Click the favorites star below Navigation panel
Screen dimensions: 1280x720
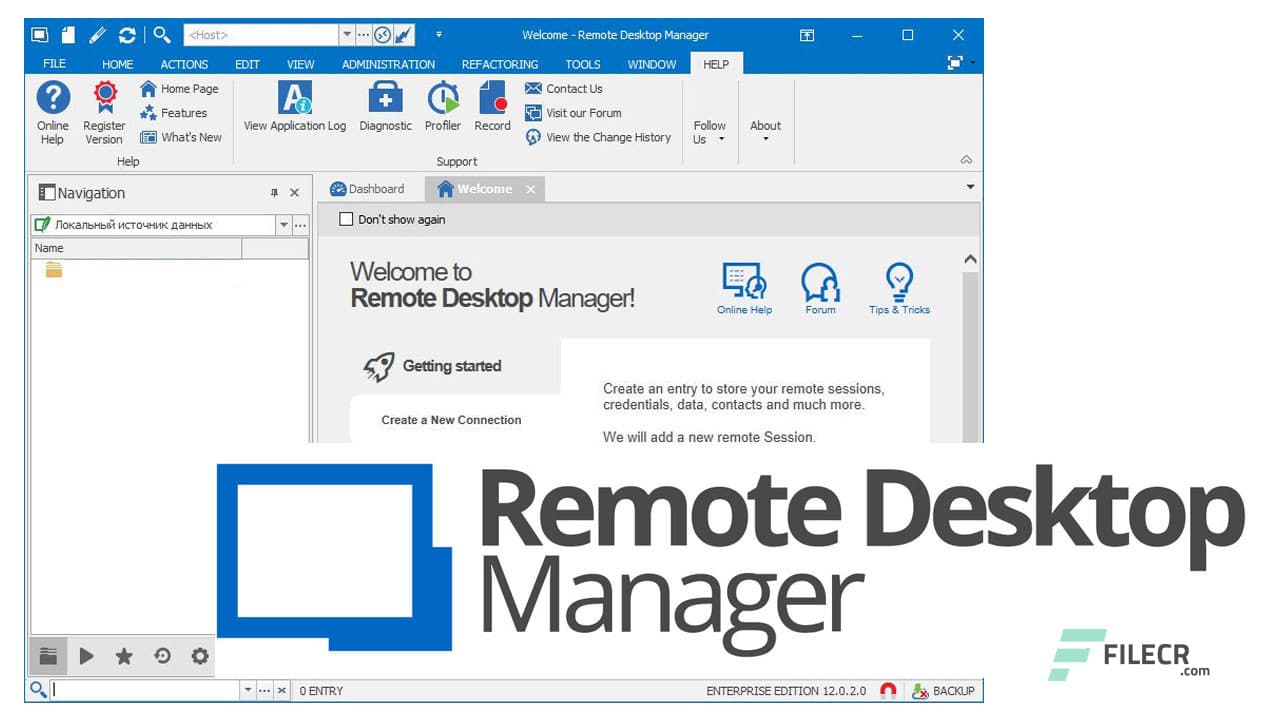(x=124, y=656)
